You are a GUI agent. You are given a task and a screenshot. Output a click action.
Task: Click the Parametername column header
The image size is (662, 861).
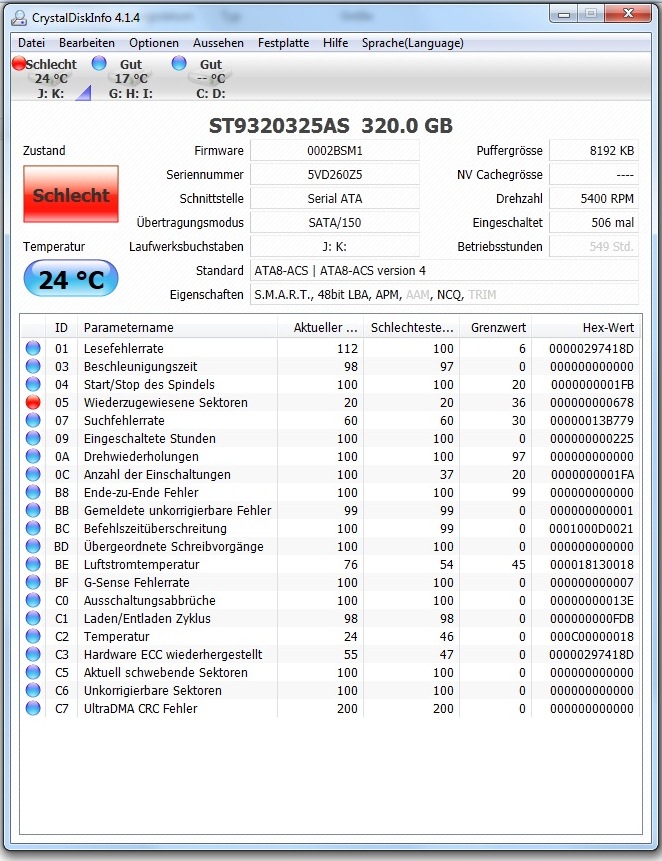point(177,328)
